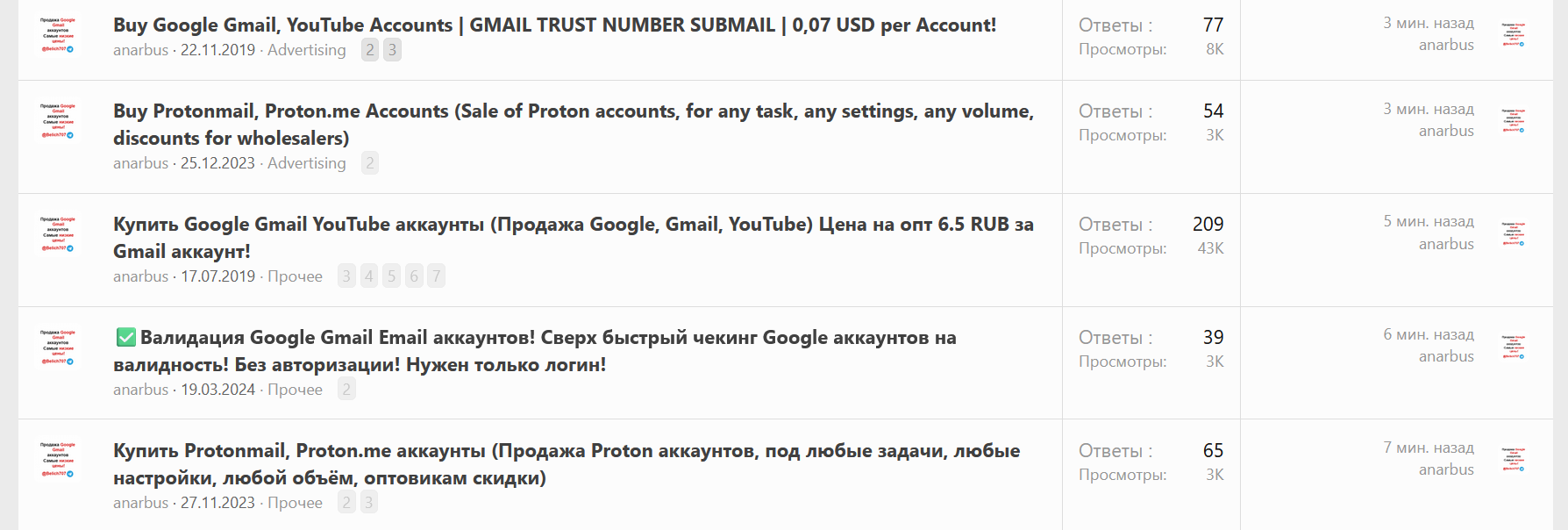Click the 22.11.2019 thread start date
Screen dimensions: 1568x530
[217, 50]
